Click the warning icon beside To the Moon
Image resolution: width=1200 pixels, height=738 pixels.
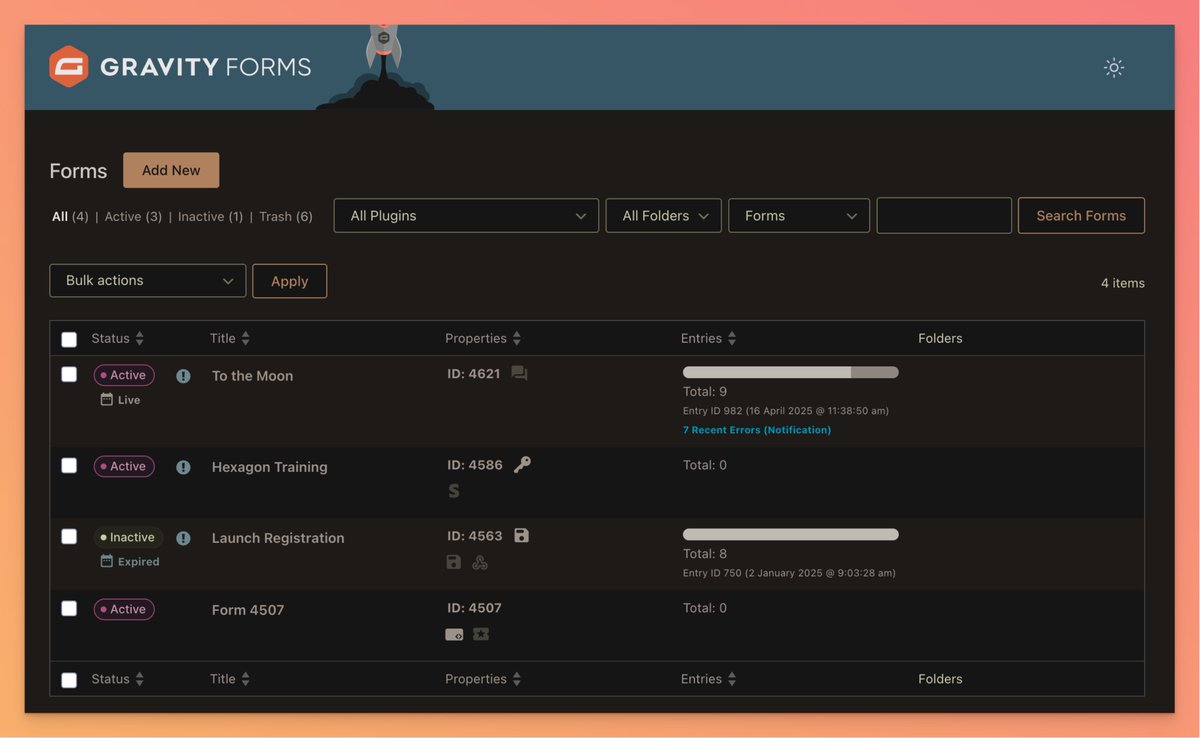183,374
